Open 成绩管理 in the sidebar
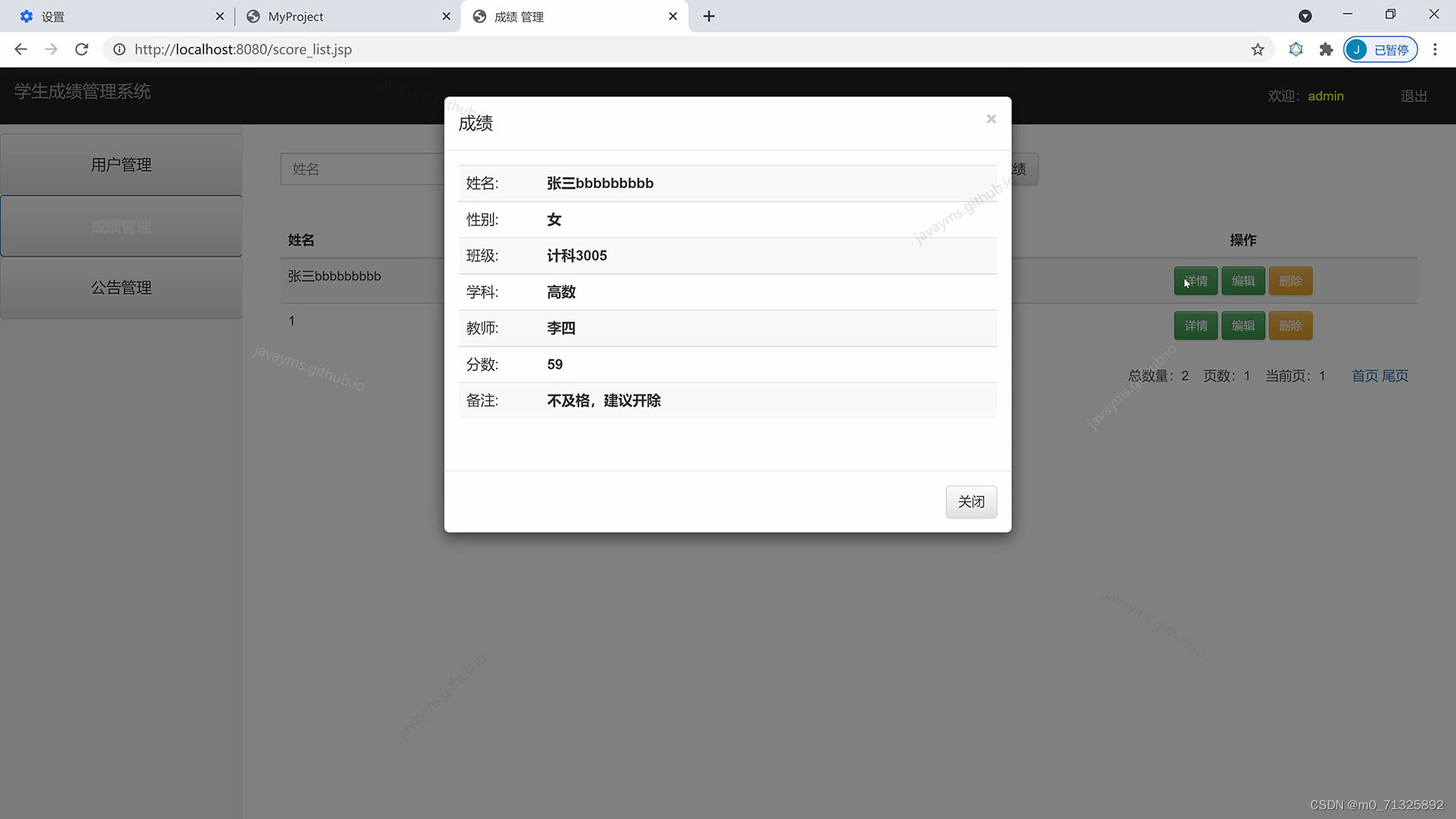 [x=121, y=226]
